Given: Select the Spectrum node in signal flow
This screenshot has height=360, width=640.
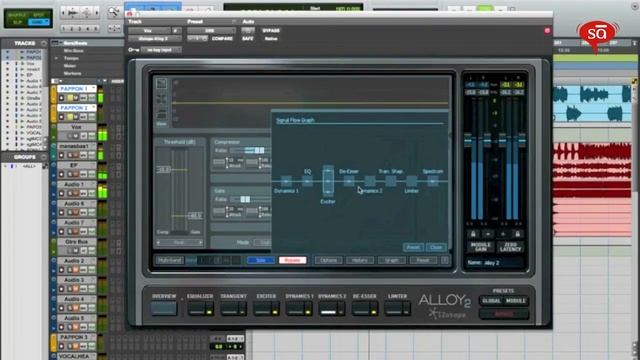Looking at the screenshot, I should tap(433, 181).
